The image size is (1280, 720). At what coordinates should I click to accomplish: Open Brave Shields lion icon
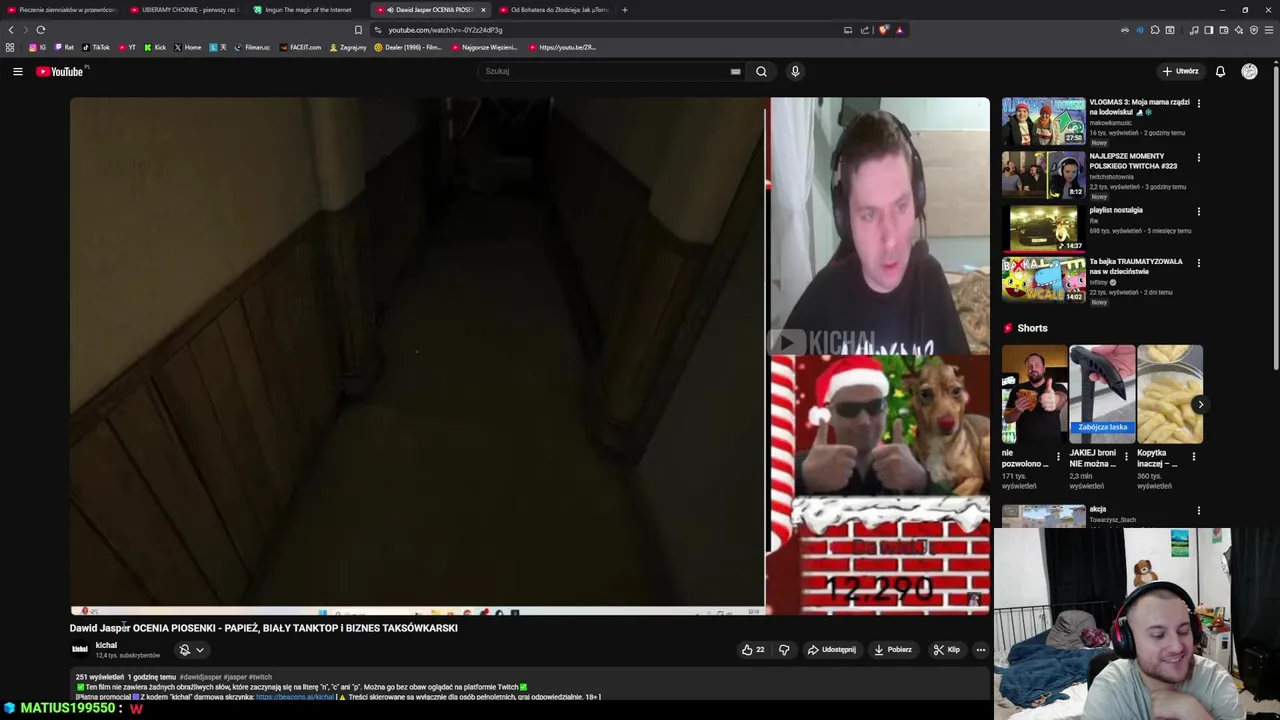click(x=884, y=30)
